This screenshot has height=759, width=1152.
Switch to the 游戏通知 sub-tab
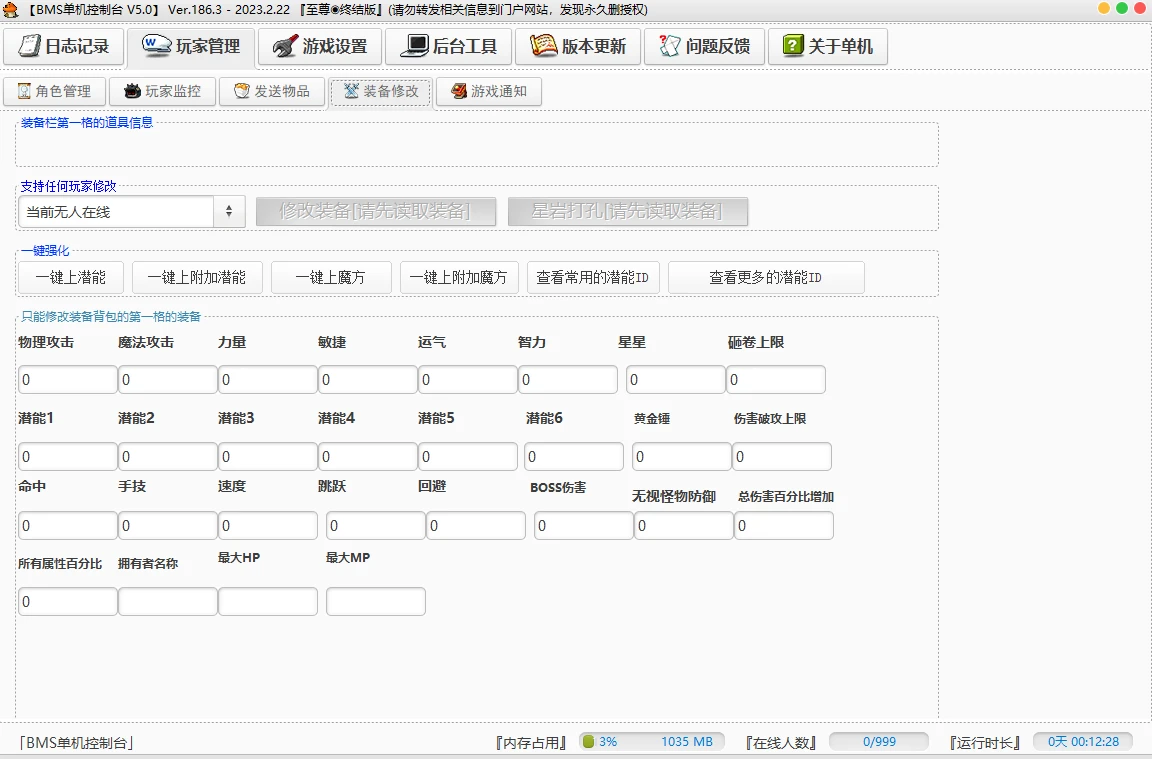point(488,91)
